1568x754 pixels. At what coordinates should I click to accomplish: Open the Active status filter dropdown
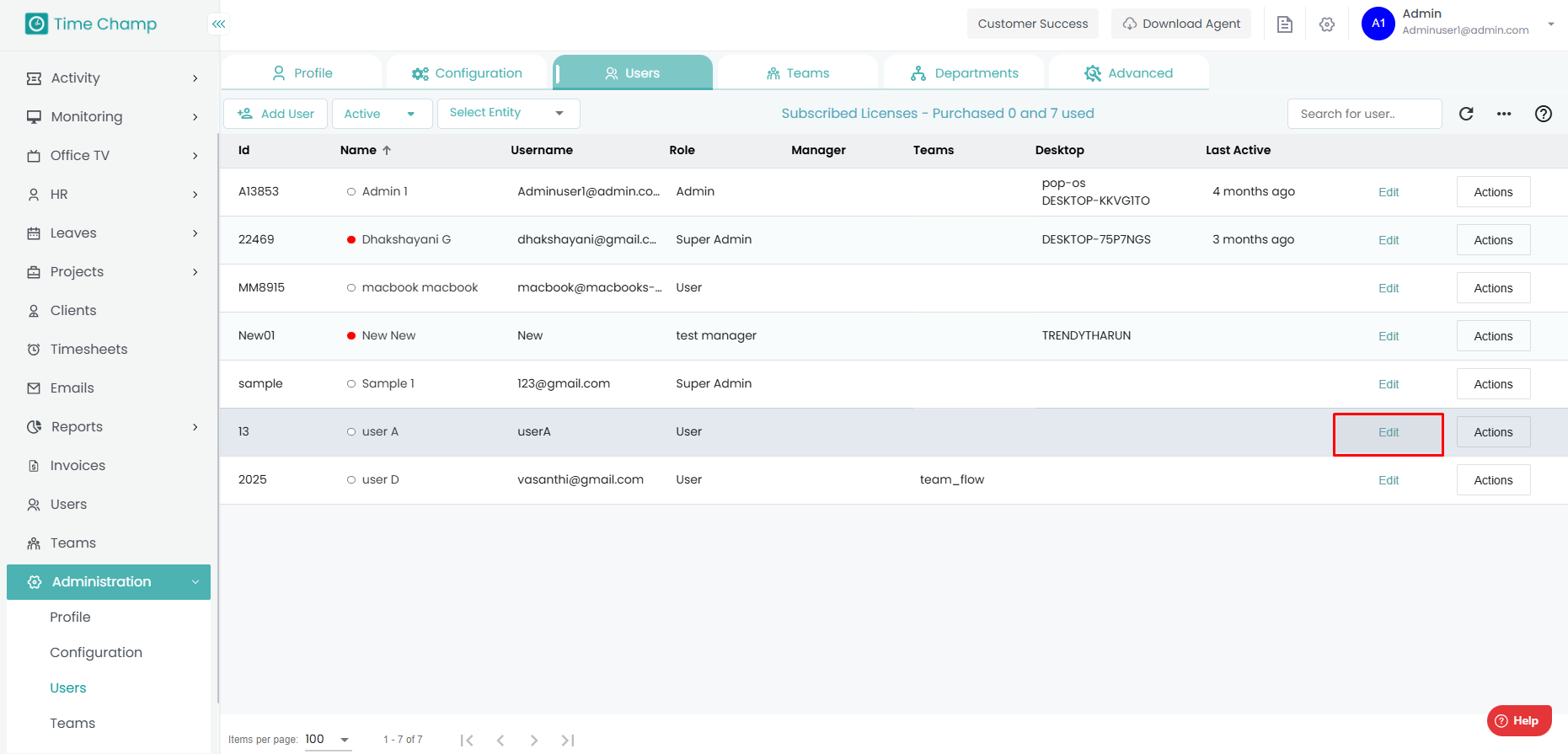[382, 114]
